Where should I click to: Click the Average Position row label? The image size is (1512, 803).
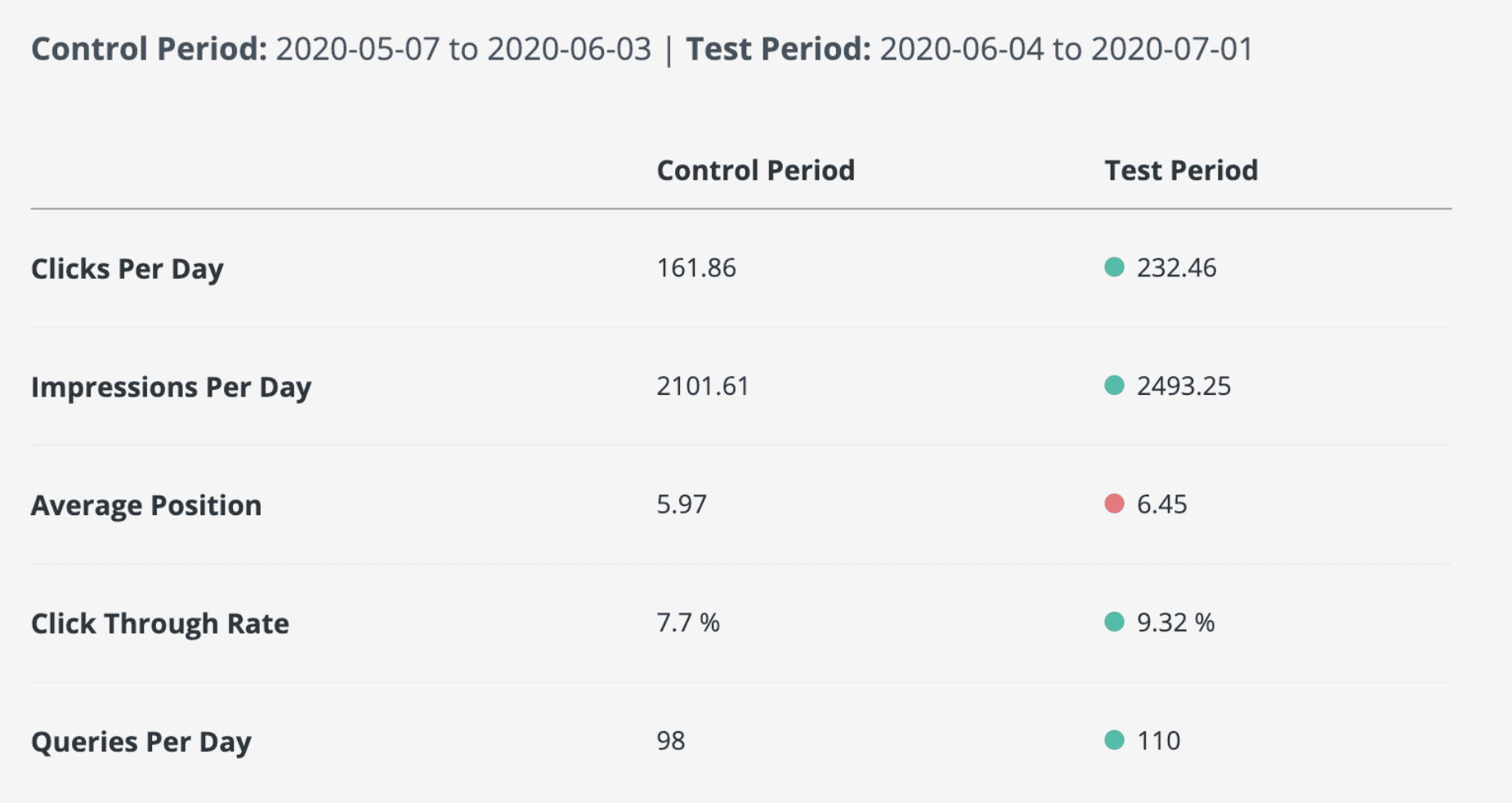146,505
